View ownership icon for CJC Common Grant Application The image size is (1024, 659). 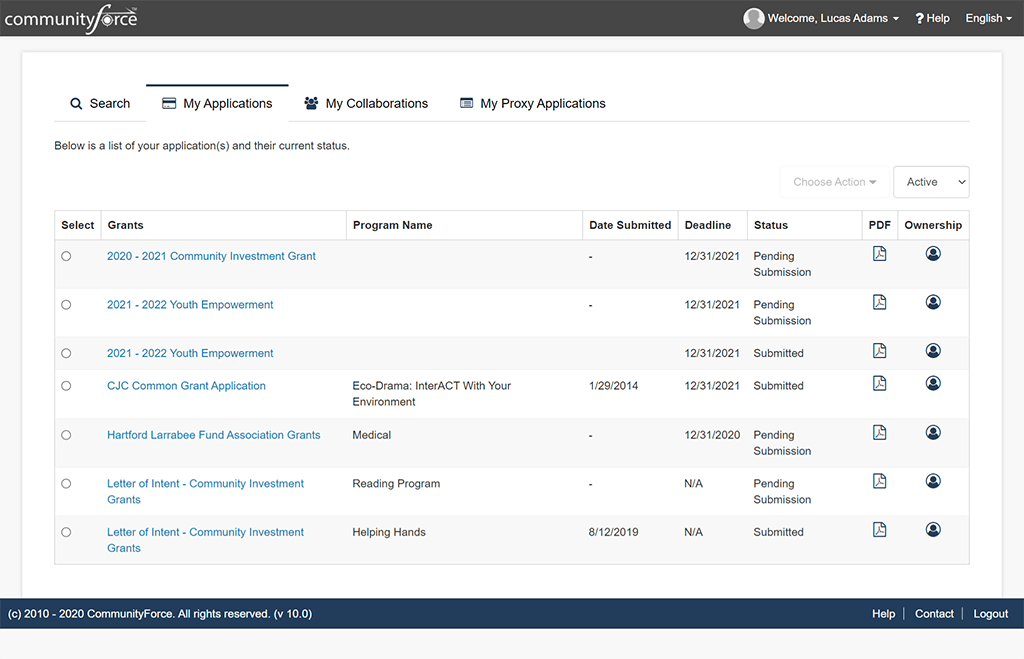[933, 383]
